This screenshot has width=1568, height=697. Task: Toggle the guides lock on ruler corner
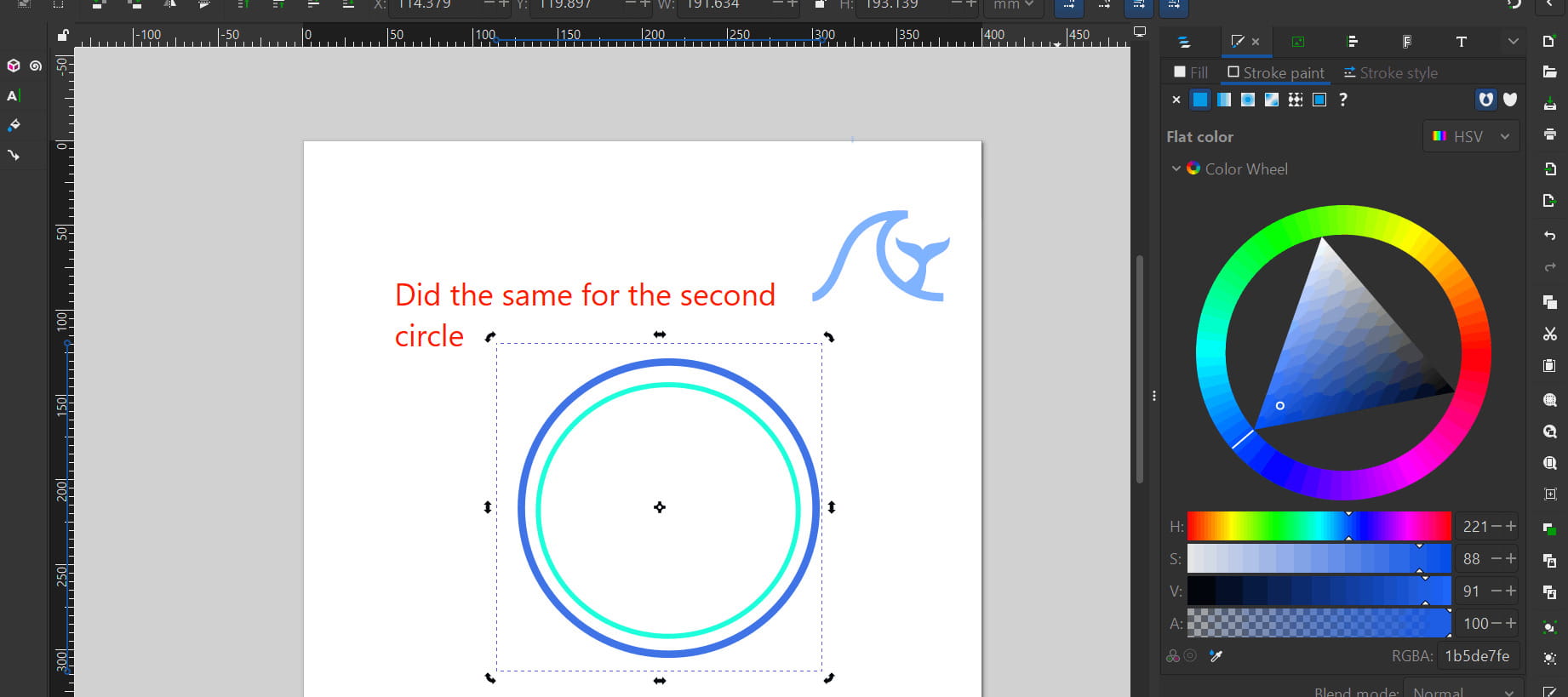click(x=62, y=36)
